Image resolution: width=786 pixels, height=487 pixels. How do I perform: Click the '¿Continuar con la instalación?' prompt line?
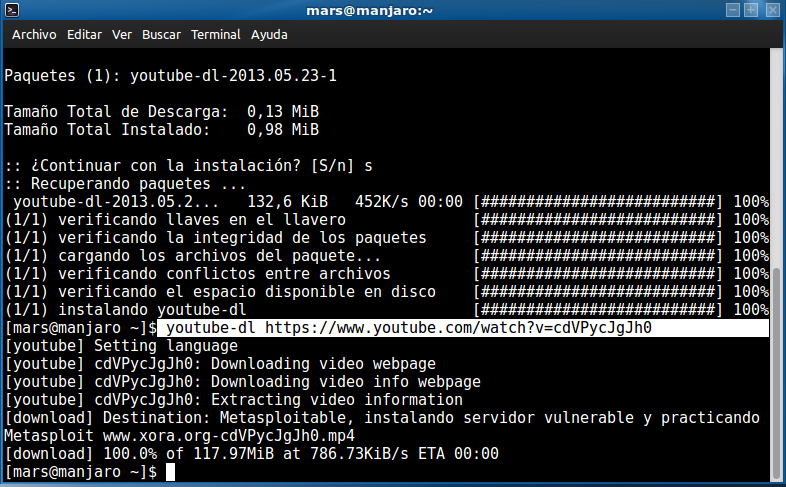pos(188,165)
